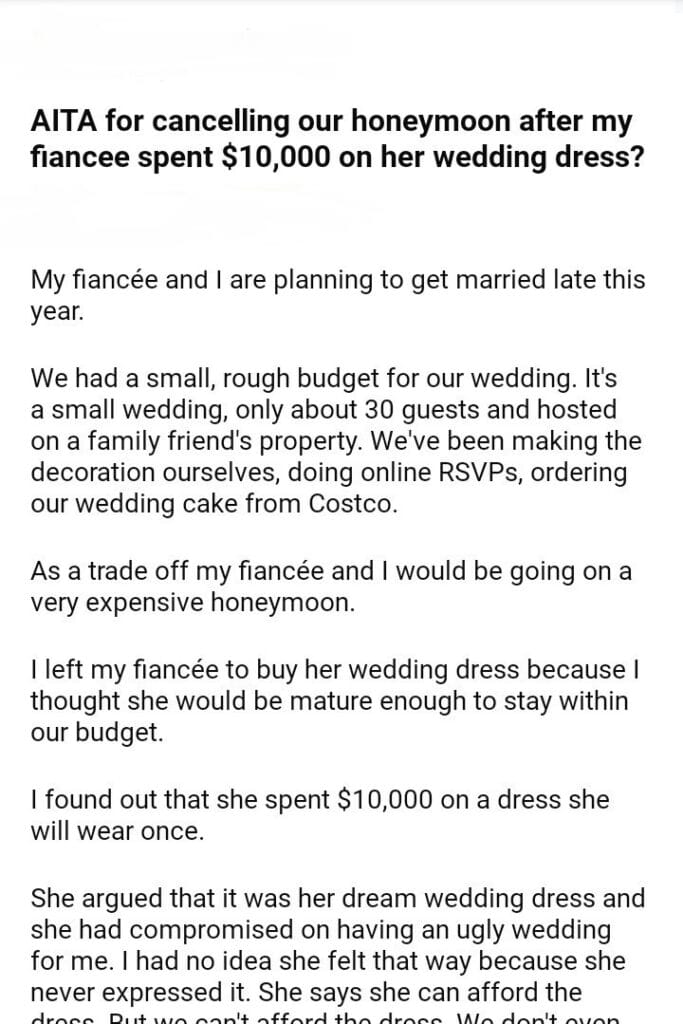
Task: Click the "planning to get married" paragraph
Action: click(338, 296)
